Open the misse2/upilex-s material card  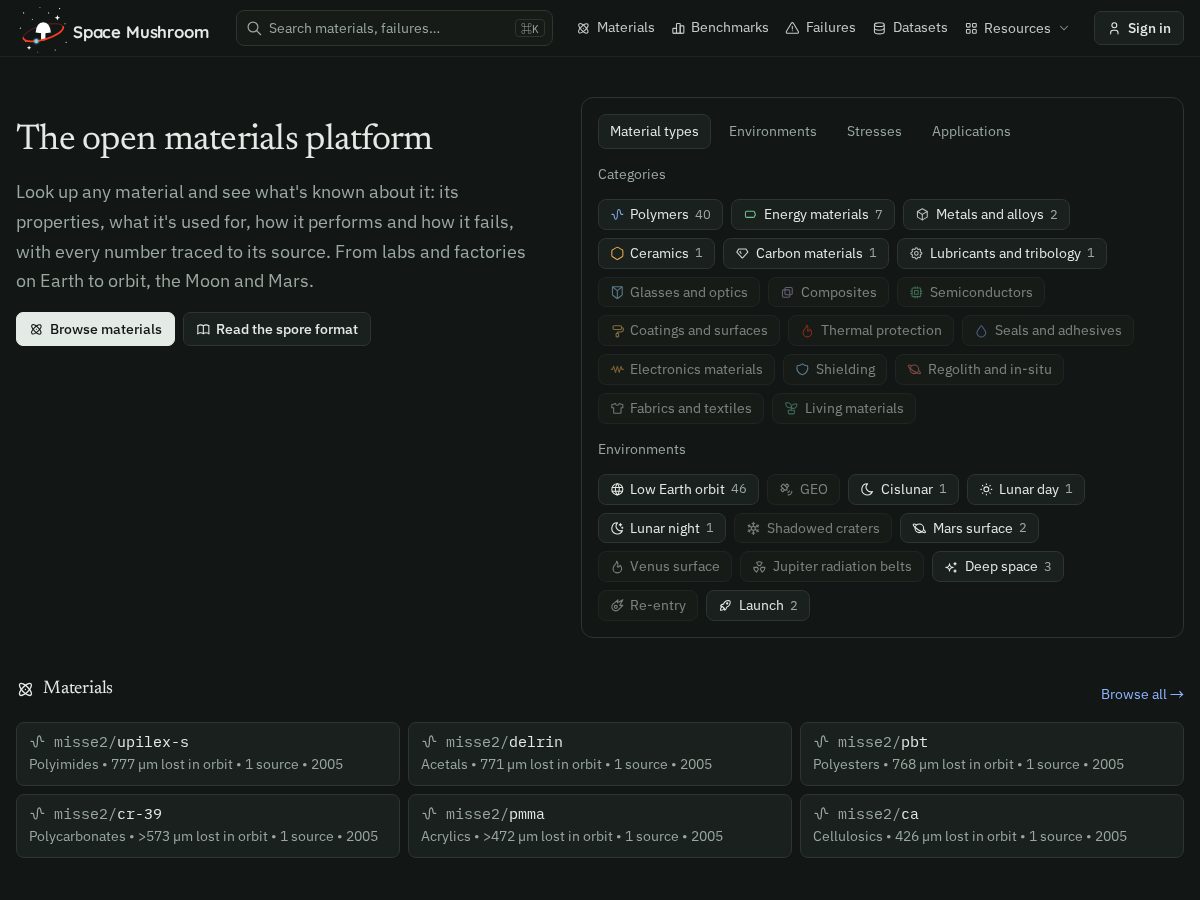click(x=208, y=754)
